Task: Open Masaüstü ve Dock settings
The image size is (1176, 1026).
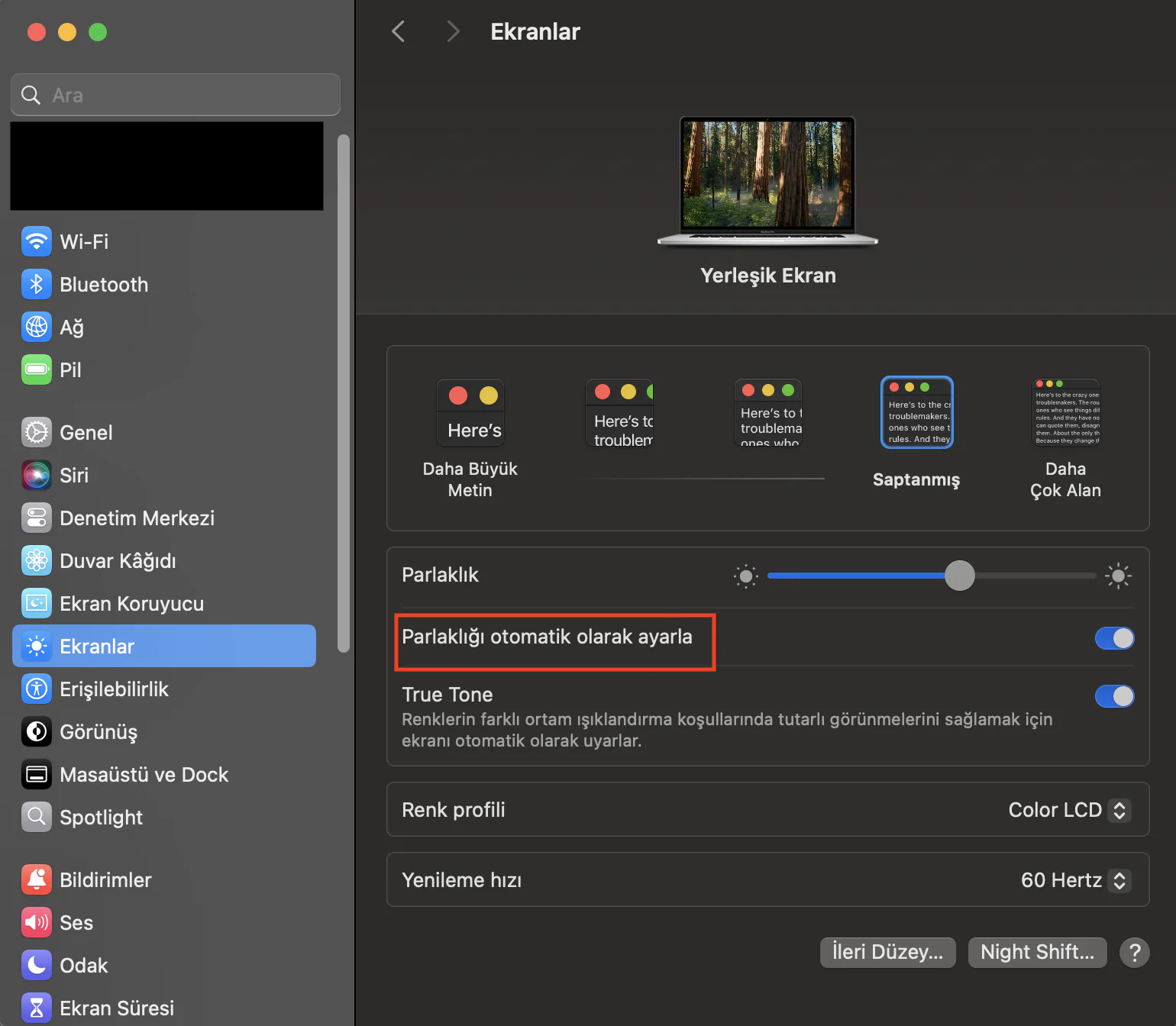Action: tap(144, 775)
